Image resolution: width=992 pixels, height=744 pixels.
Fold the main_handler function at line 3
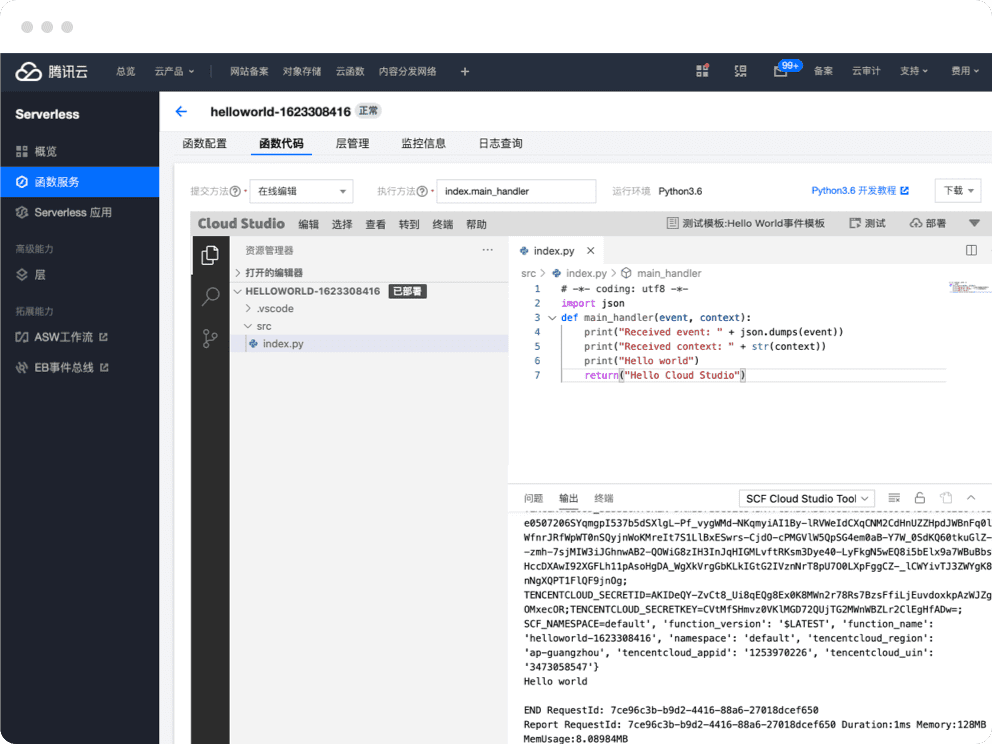click(x=552, y=318)
